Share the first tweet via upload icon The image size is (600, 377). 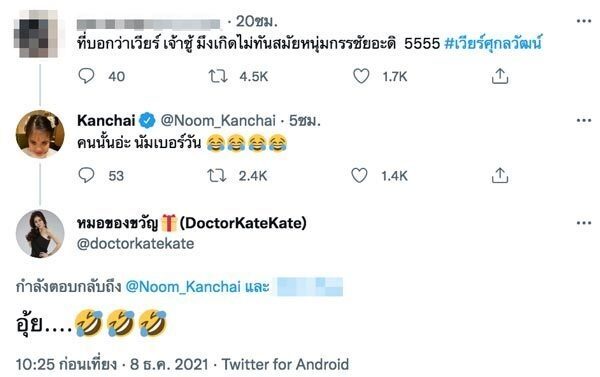click(x=500, y=76)
